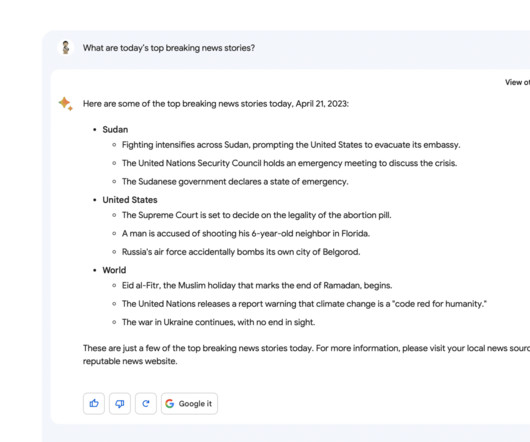Image resolution: width=530 pixels, height=442 pixels.
Task: Click the line about Russia bombing Belgorod
Action: [x=241, y=252]
